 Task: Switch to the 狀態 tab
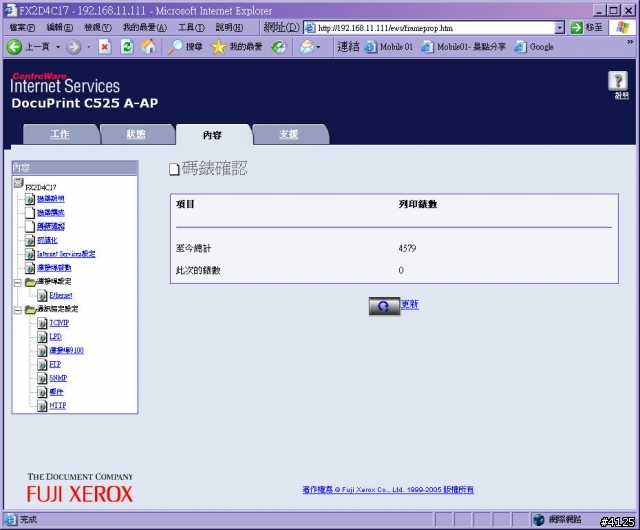click(137, 134)
